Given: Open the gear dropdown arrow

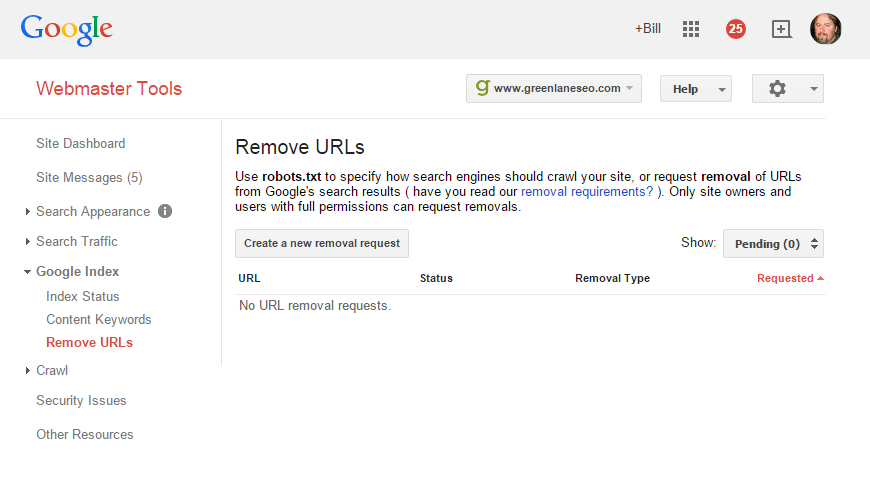Looking at the screenshot, I should tap(813, 89).
